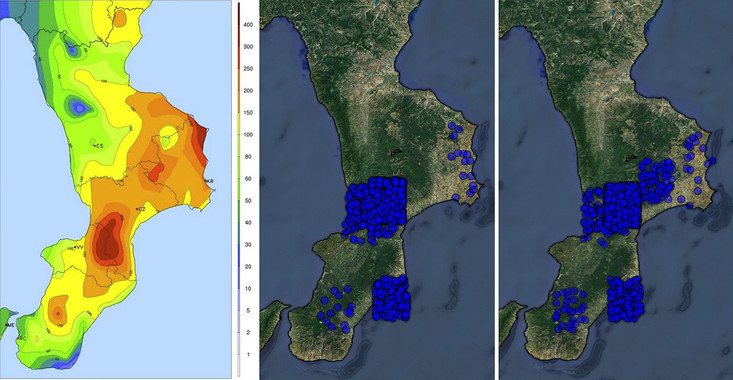Select the dense blue square cluster in middle map's lower peninsula
Viewport: 733px width, 380px height.
click(x=391, y=299)
